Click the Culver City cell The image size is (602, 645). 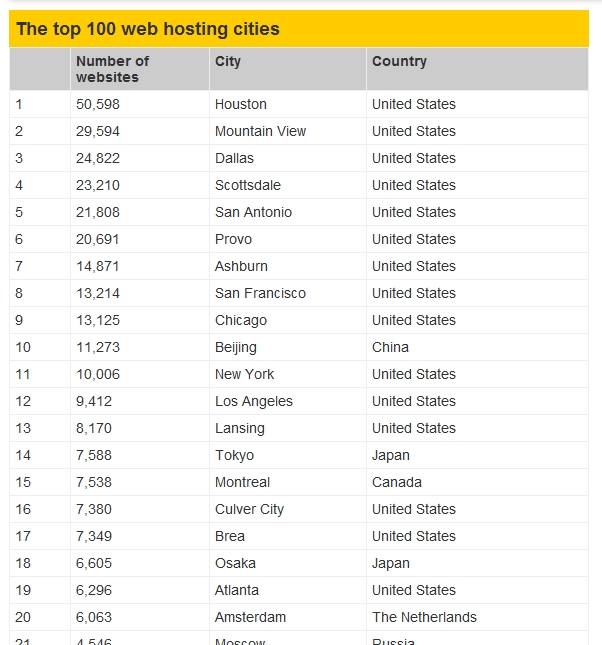[x=250, y=509]
